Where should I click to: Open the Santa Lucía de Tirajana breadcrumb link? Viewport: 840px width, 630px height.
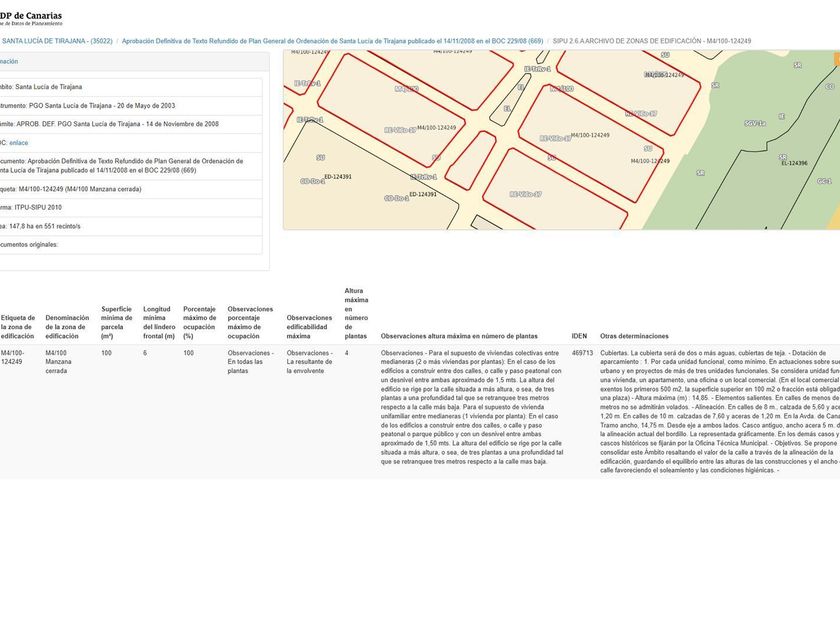(57, 41)
